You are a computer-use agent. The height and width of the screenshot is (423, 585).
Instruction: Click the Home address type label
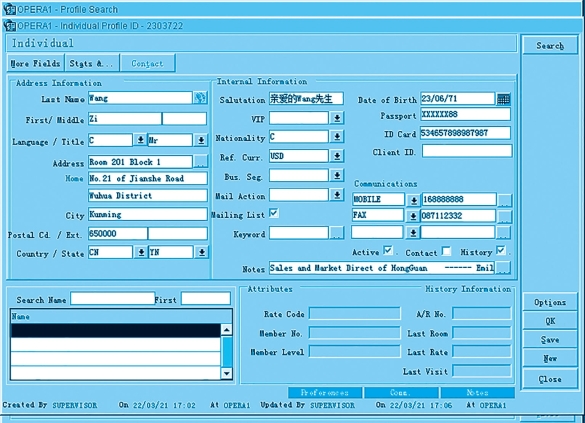tap(74, 178)
